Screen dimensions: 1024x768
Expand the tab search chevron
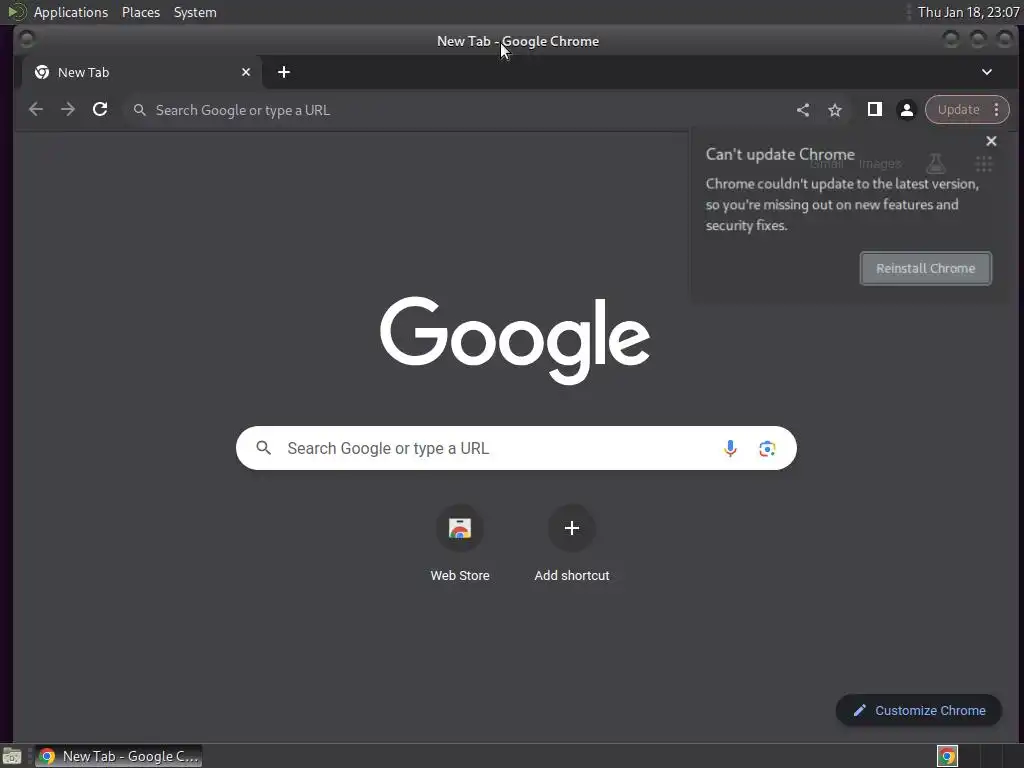coord(987,72)
